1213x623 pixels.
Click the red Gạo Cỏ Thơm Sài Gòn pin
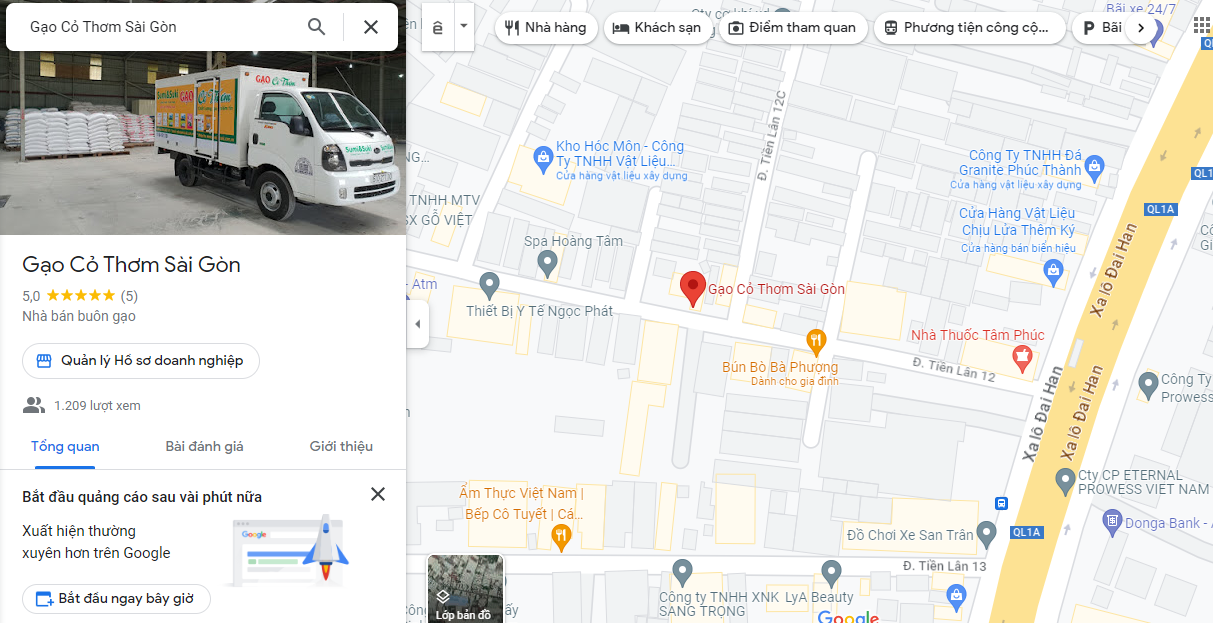[x=692, y=290]
